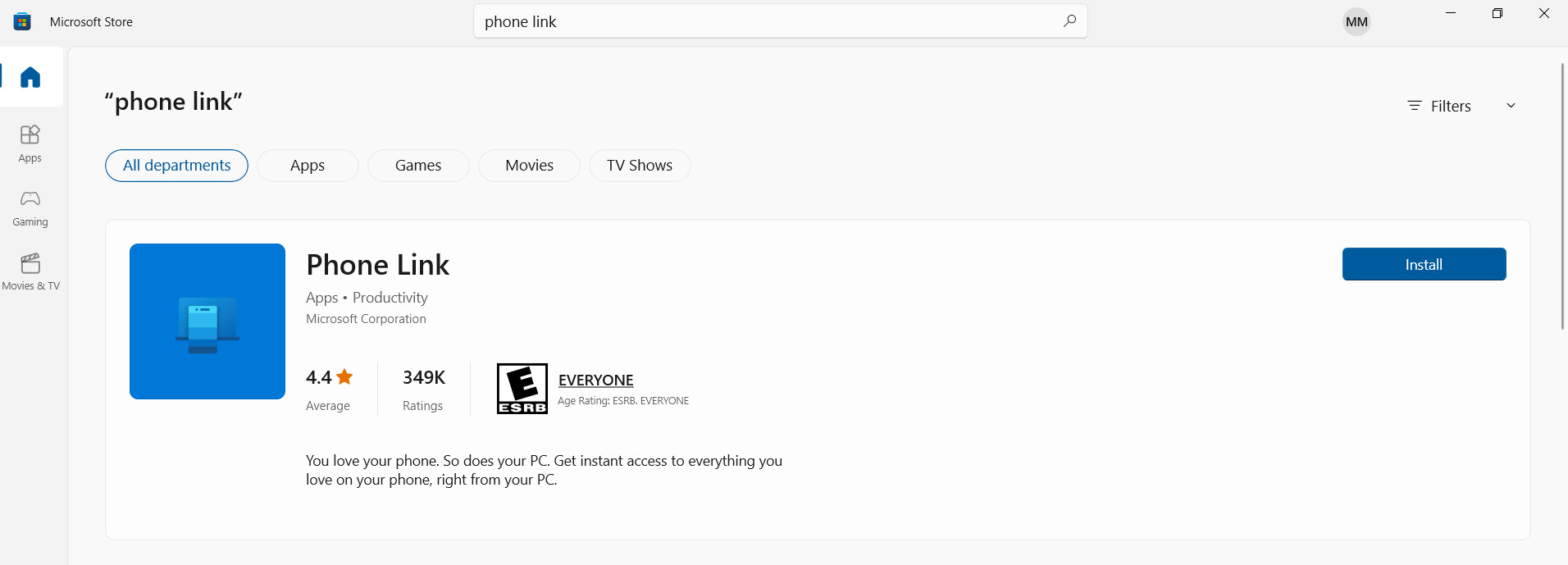Viewport: 1568px width, 565px height.
Task: Open the Phone Link title
Action: 378,265
